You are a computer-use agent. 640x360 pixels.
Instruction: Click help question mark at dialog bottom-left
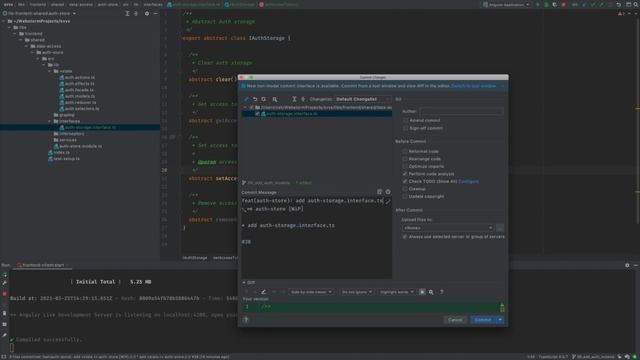(246, 320)
